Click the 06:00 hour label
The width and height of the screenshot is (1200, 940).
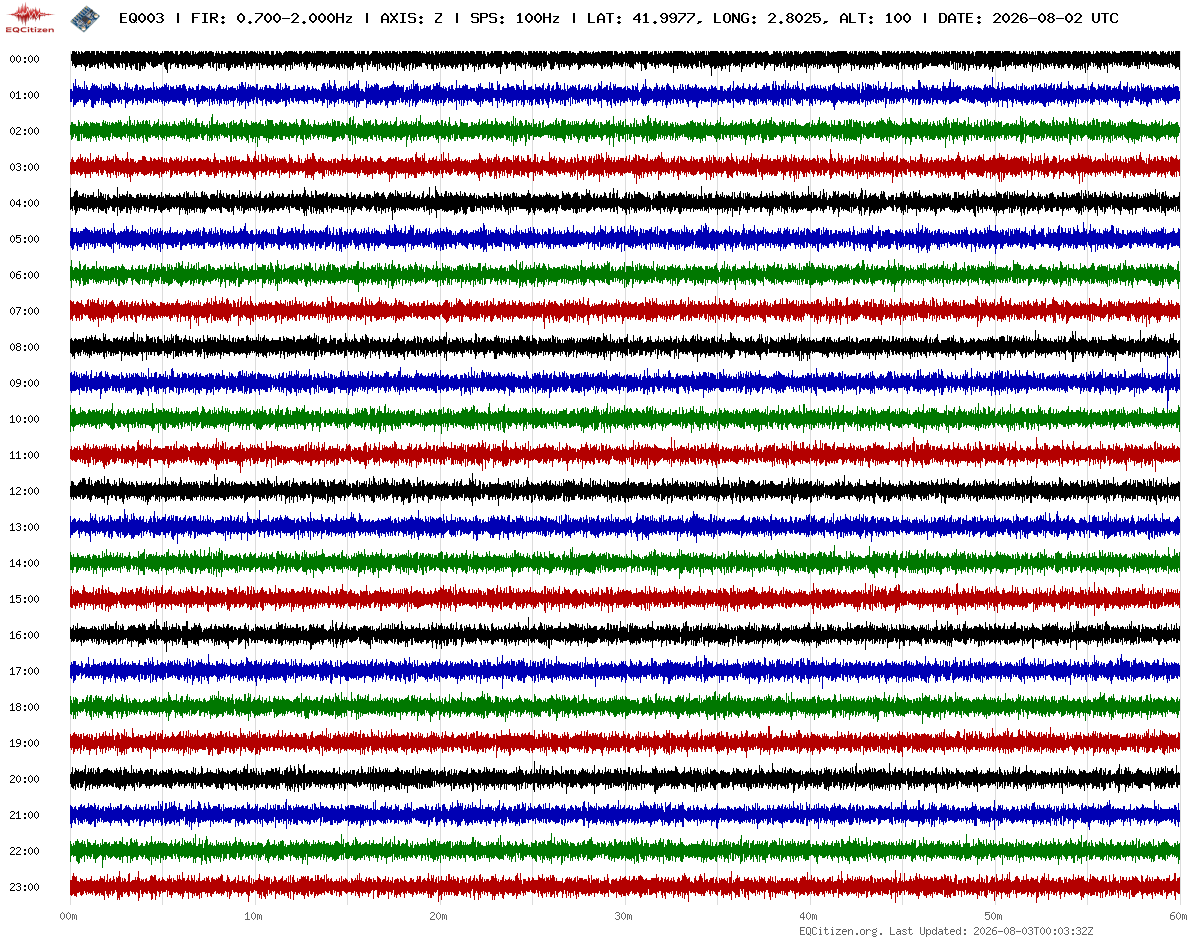[x=24, y=276]
